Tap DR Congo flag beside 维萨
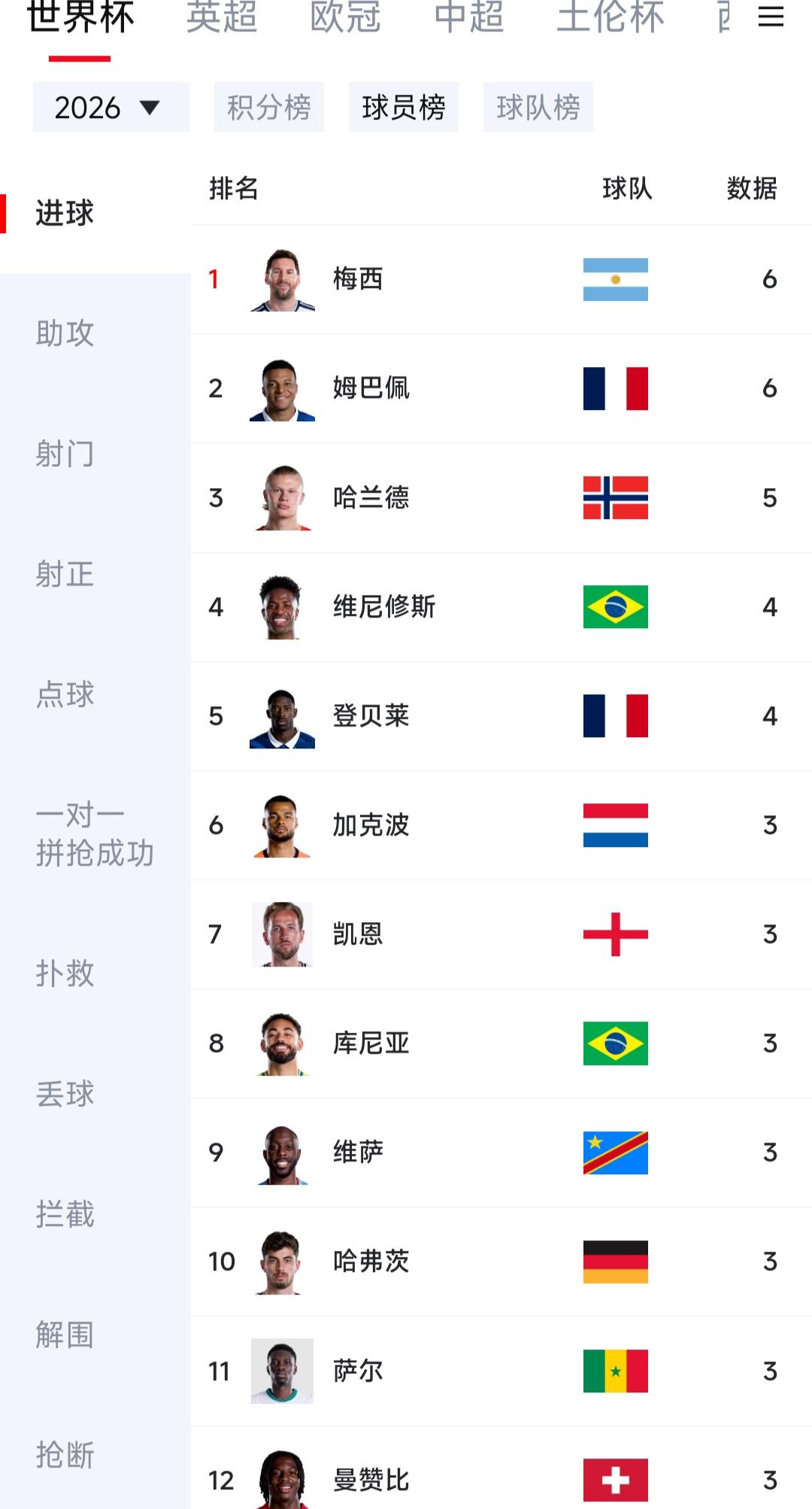 [x=615, y=1152]
